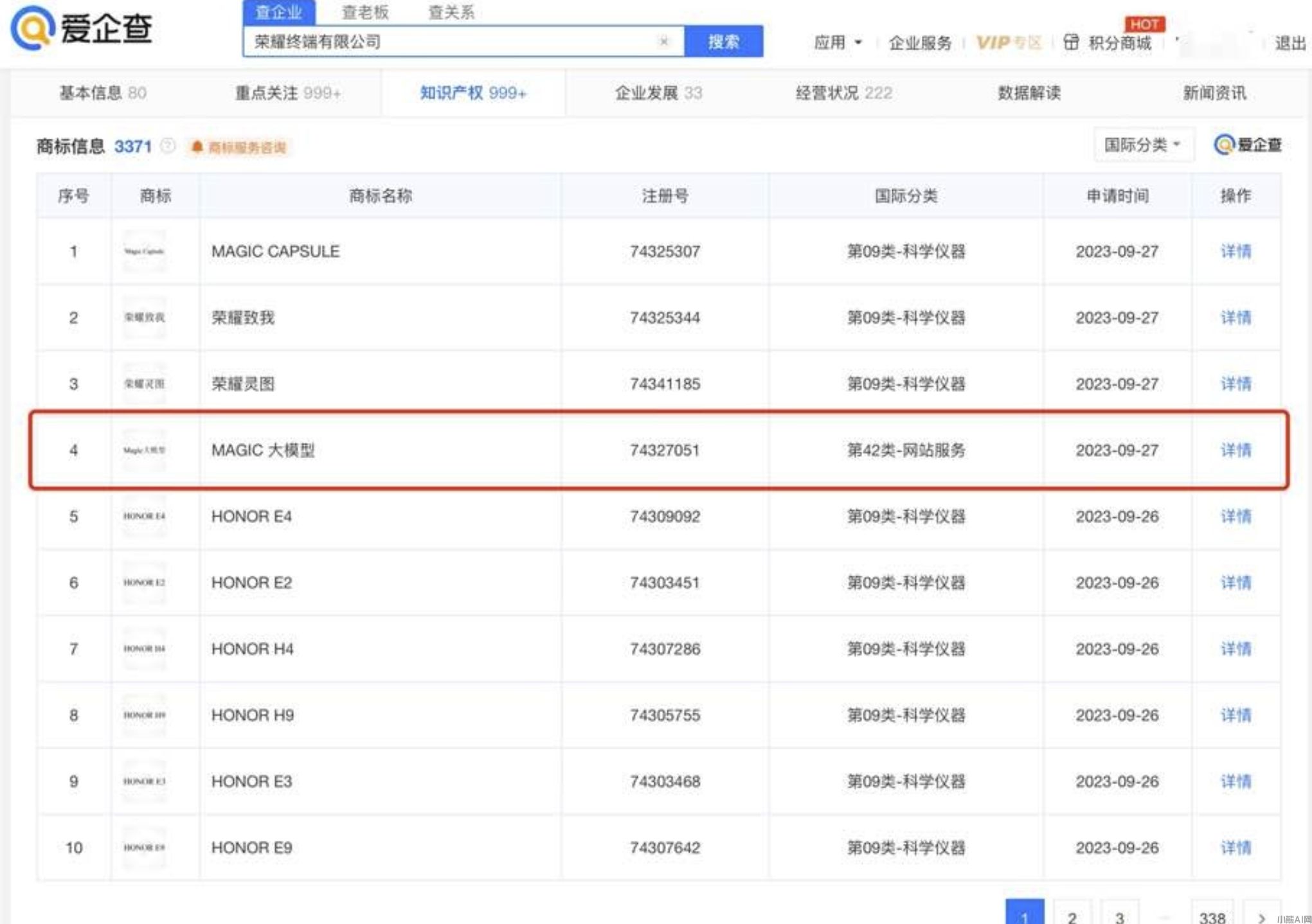Open the 积分商城 gift icon
The width and height of the screenshot is (1312, 924).
tap(1071, 42)
